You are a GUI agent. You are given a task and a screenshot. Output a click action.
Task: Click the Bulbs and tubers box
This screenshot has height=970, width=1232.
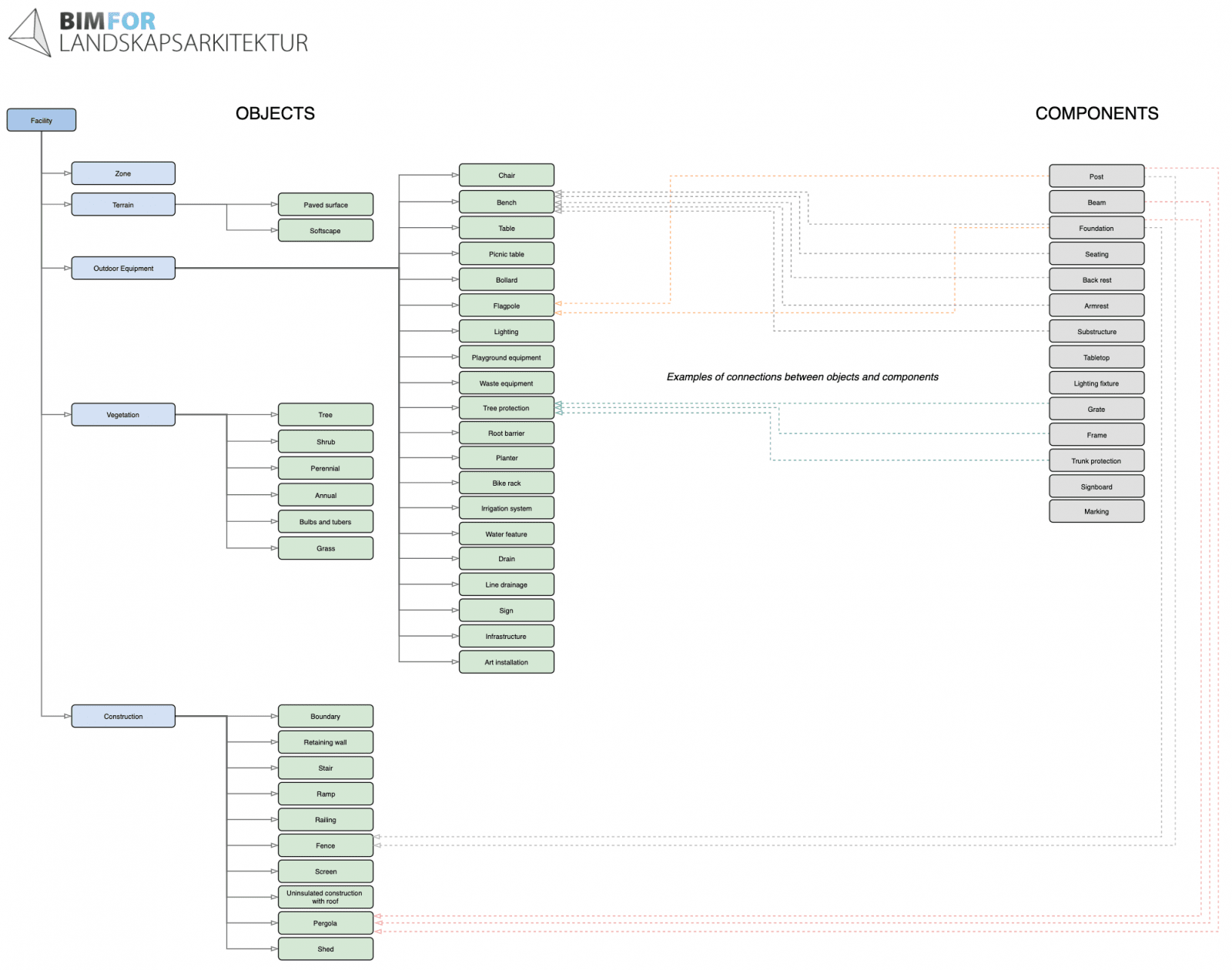[x=326, y=522]
